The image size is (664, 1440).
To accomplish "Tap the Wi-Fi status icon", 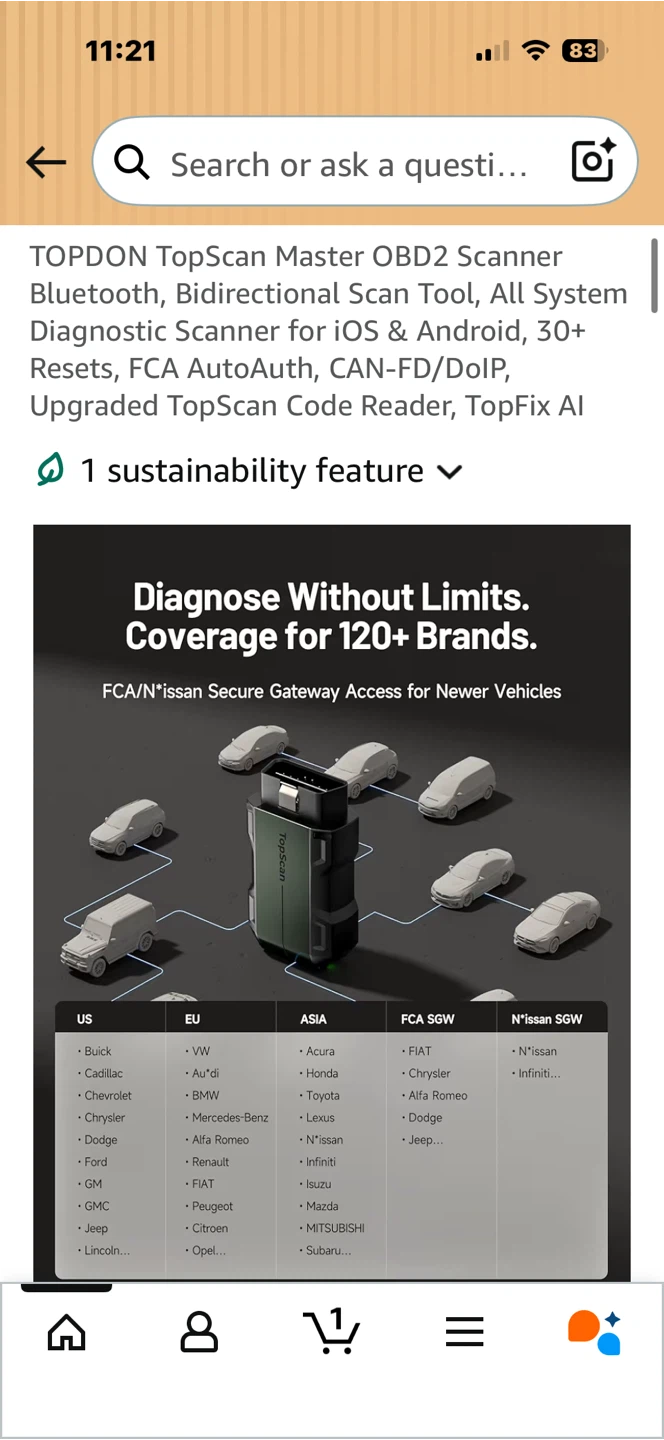I will point(537,51).
